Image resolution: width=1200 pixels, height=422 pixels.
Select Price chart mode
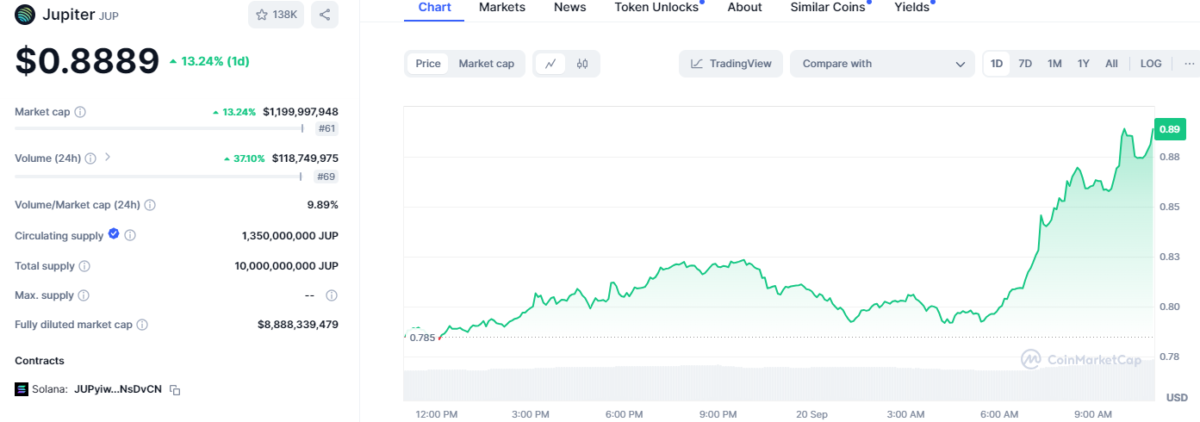tap(428, 63)
